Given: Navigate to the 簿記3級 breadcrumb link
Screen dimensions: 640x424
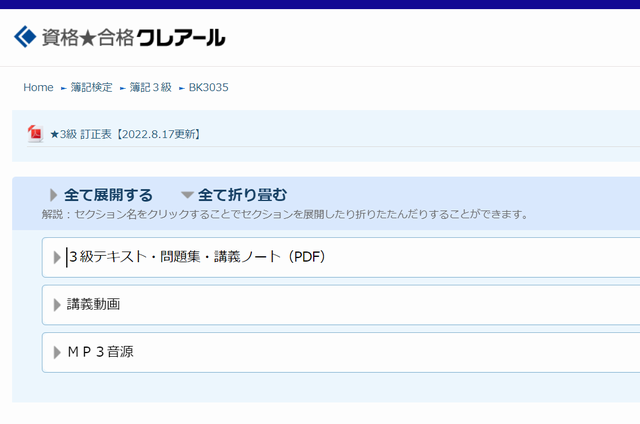Looking at the screenshot, I should click(x=150, y=88).
